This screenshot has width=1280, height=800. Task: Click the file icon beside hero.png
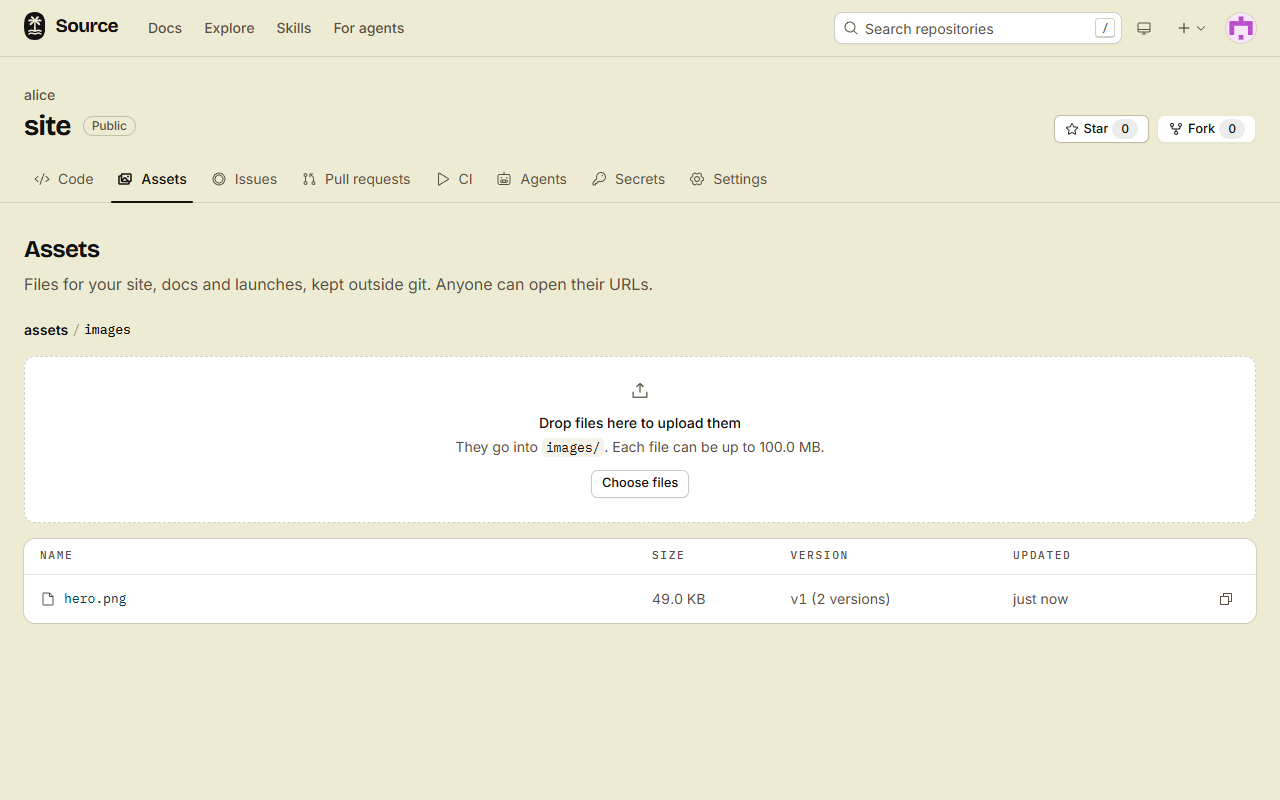47,599
